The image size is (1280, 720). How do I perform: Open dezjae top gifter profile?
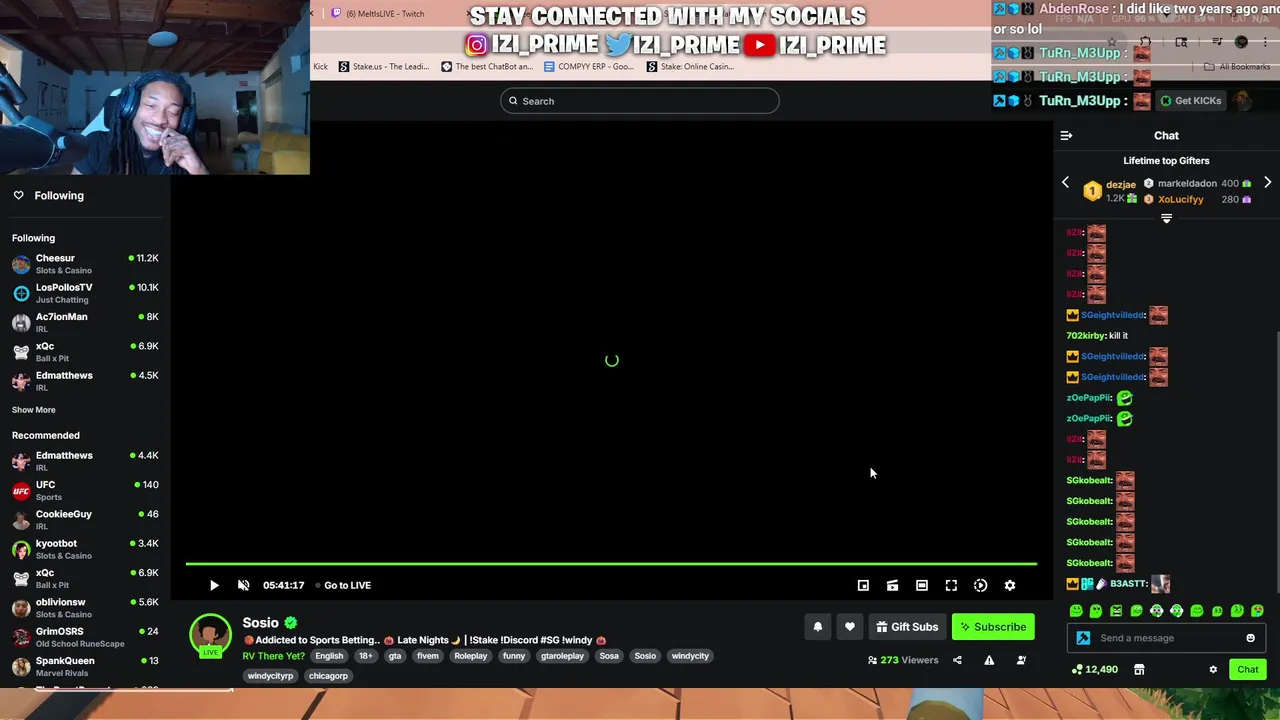1121,185
